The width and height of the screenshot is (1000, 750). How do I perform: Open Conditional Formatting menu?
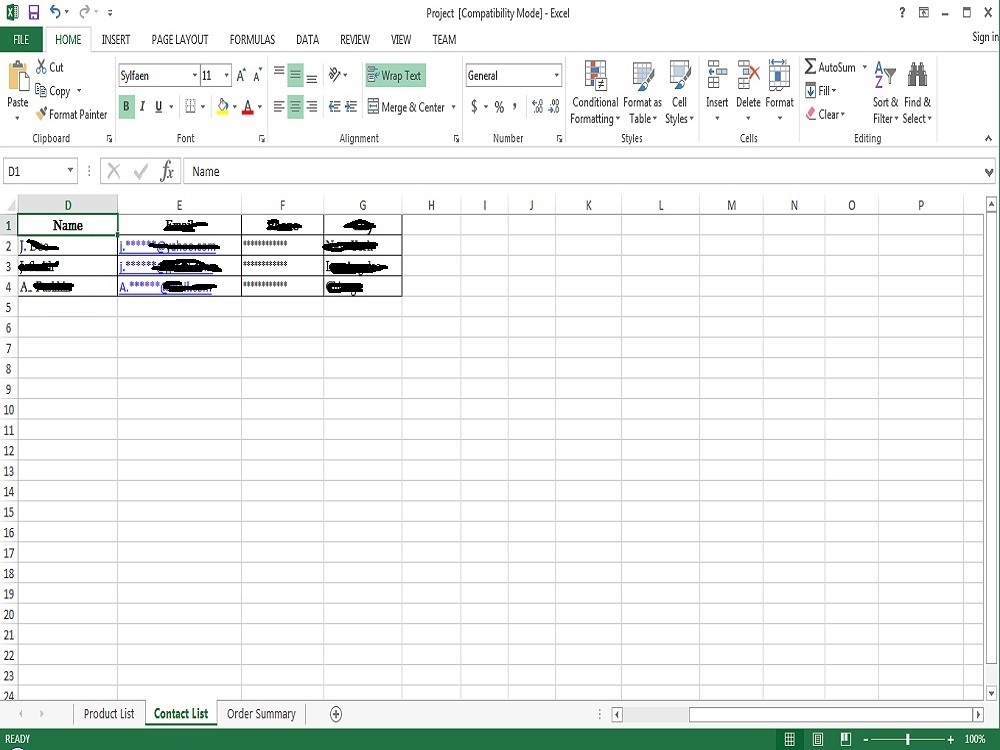[595, 92]
